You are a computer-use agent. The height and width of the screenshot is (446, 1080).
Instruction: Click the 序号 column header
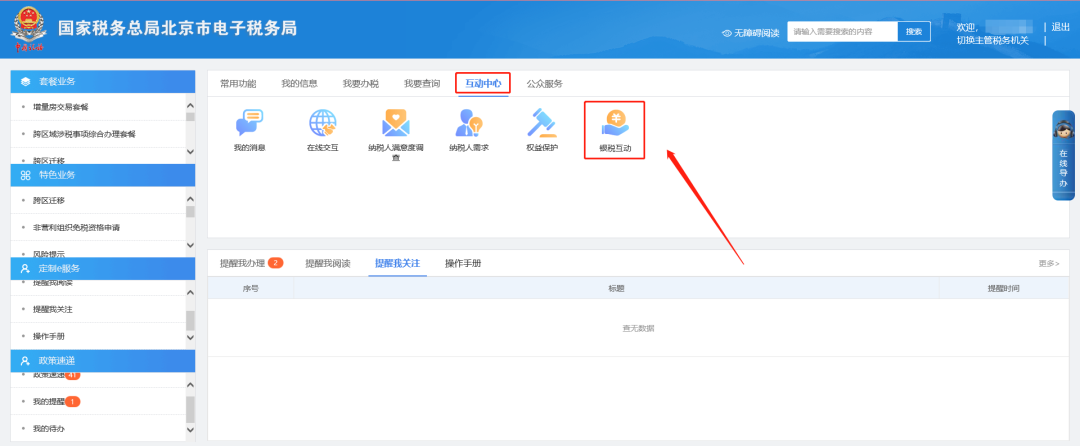[x=251, y=288]
